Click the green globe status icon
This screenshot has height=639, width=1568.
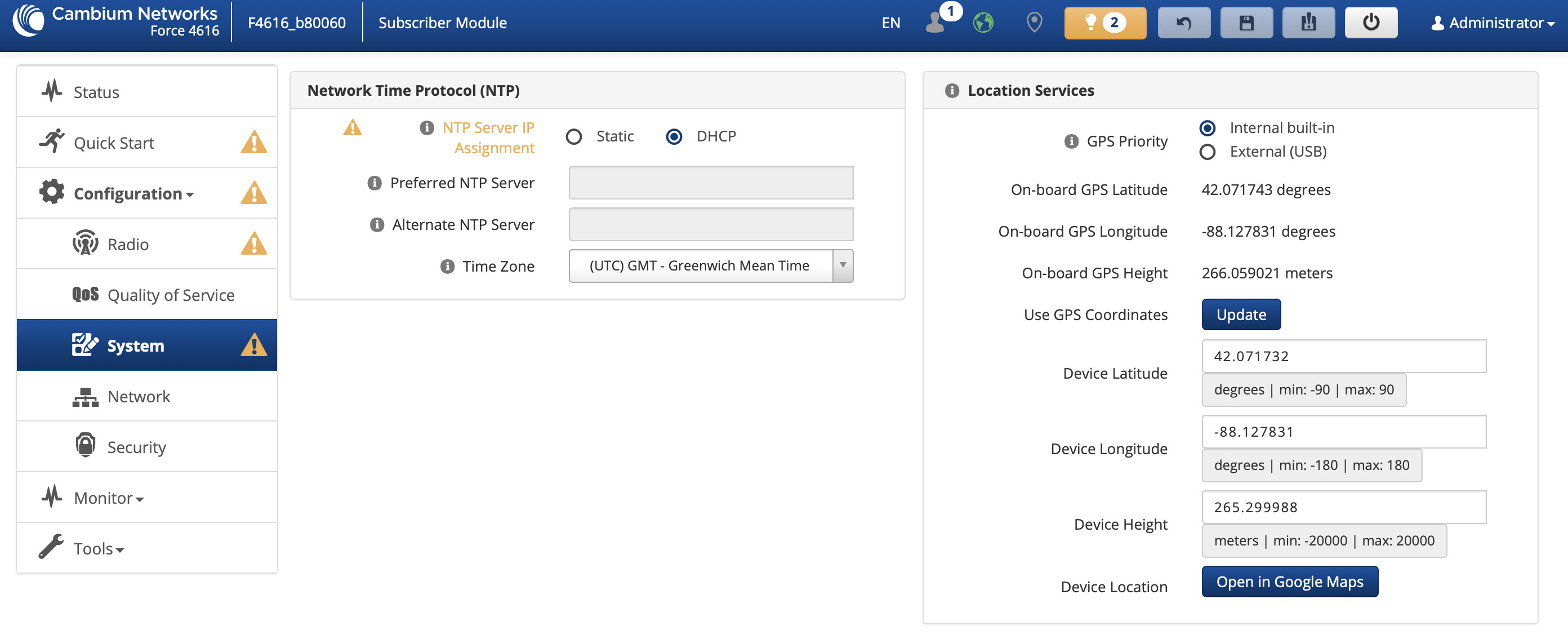(982, 23)
